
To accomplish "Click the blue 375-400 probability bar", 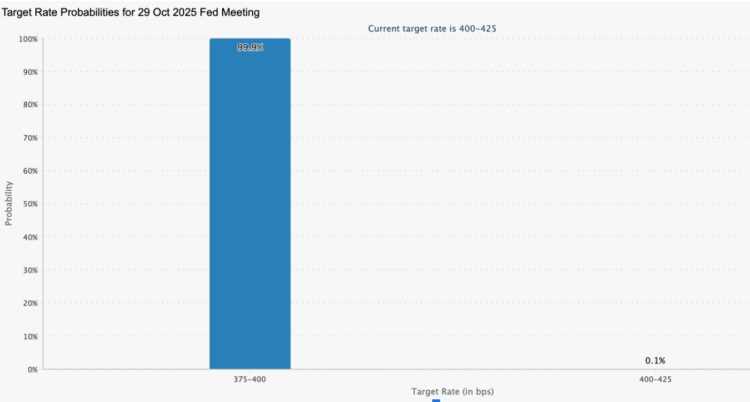I will 250,204.
